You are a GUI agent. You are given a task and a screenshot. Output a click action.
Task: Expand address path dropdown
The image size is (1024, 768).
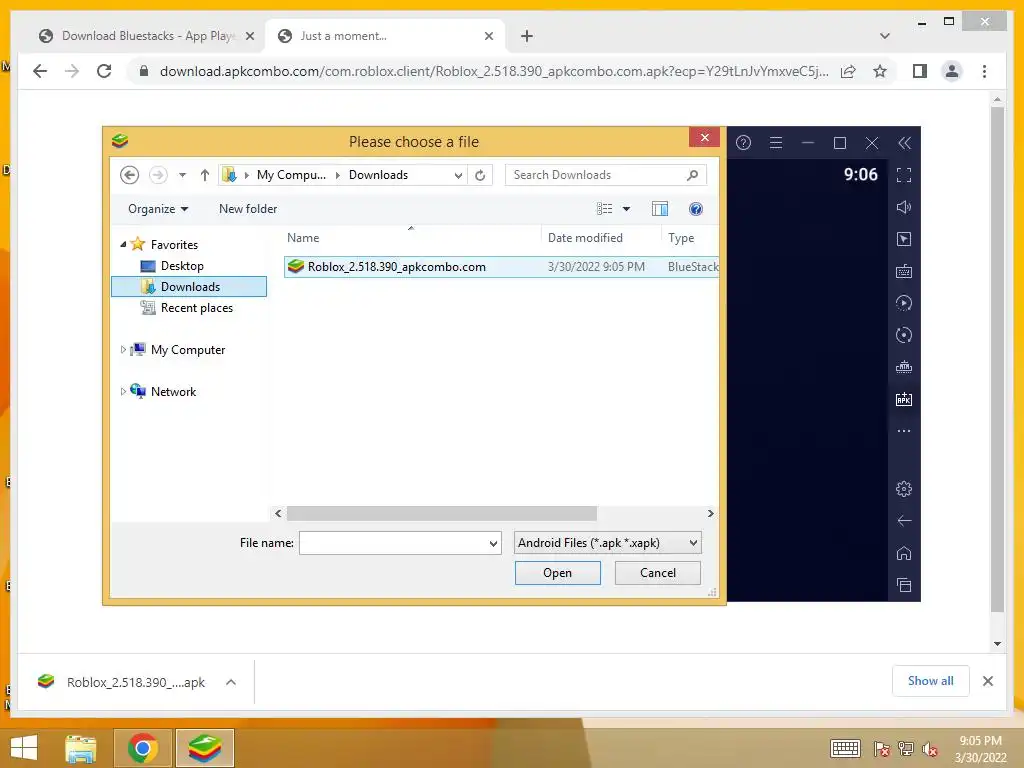tap(458, 175)
